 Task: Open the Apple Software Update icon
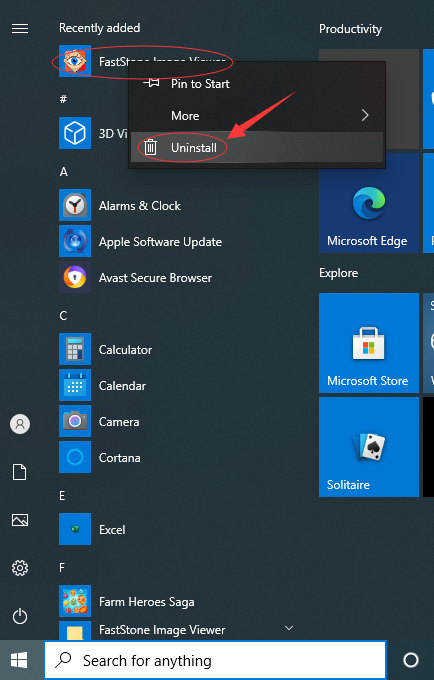75,241
